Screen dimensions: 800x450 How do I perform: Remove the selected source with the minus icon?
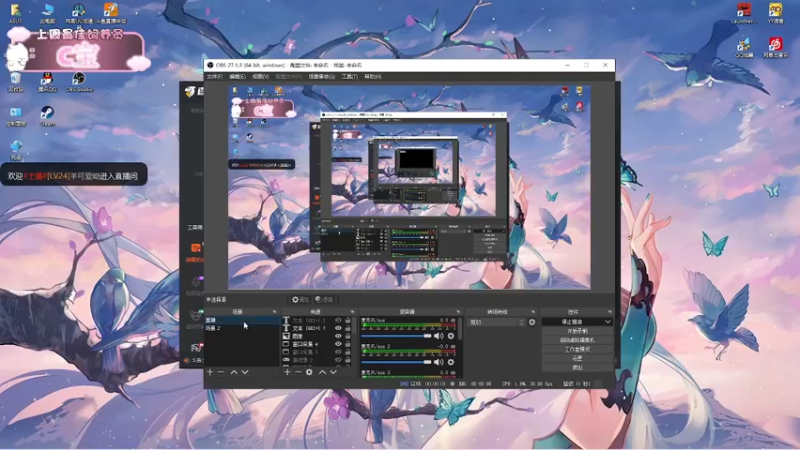click(x=298, y=372)
